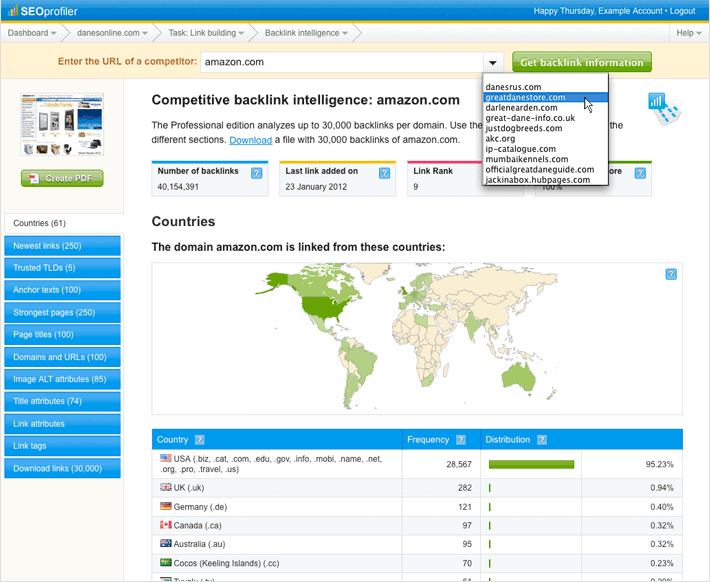
Task: Open help for Number of backlinks
Action: pos(256,173)
